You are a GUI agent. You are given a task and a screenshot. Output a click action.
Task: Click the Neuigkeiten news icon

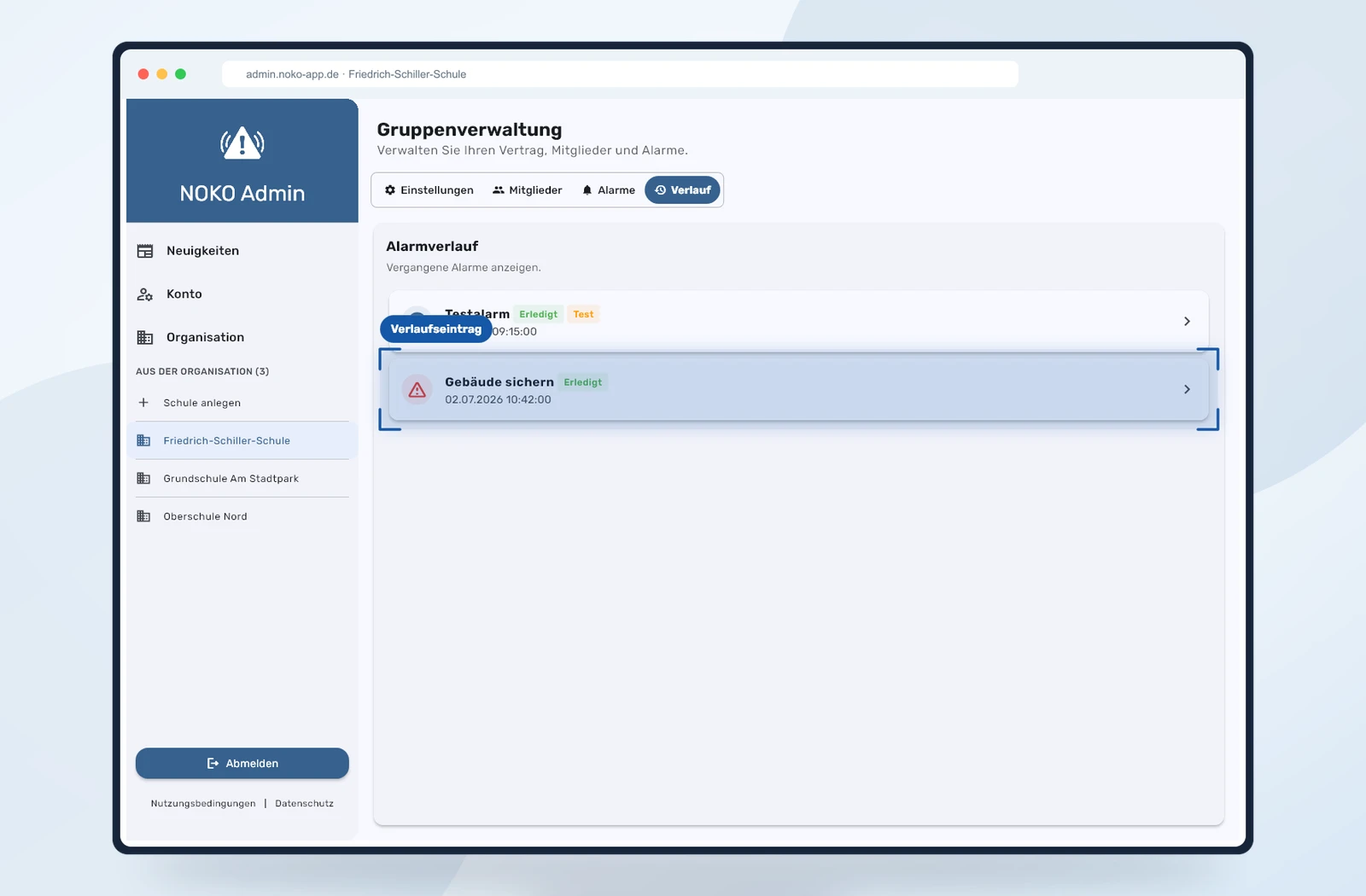tap(145, 251)
